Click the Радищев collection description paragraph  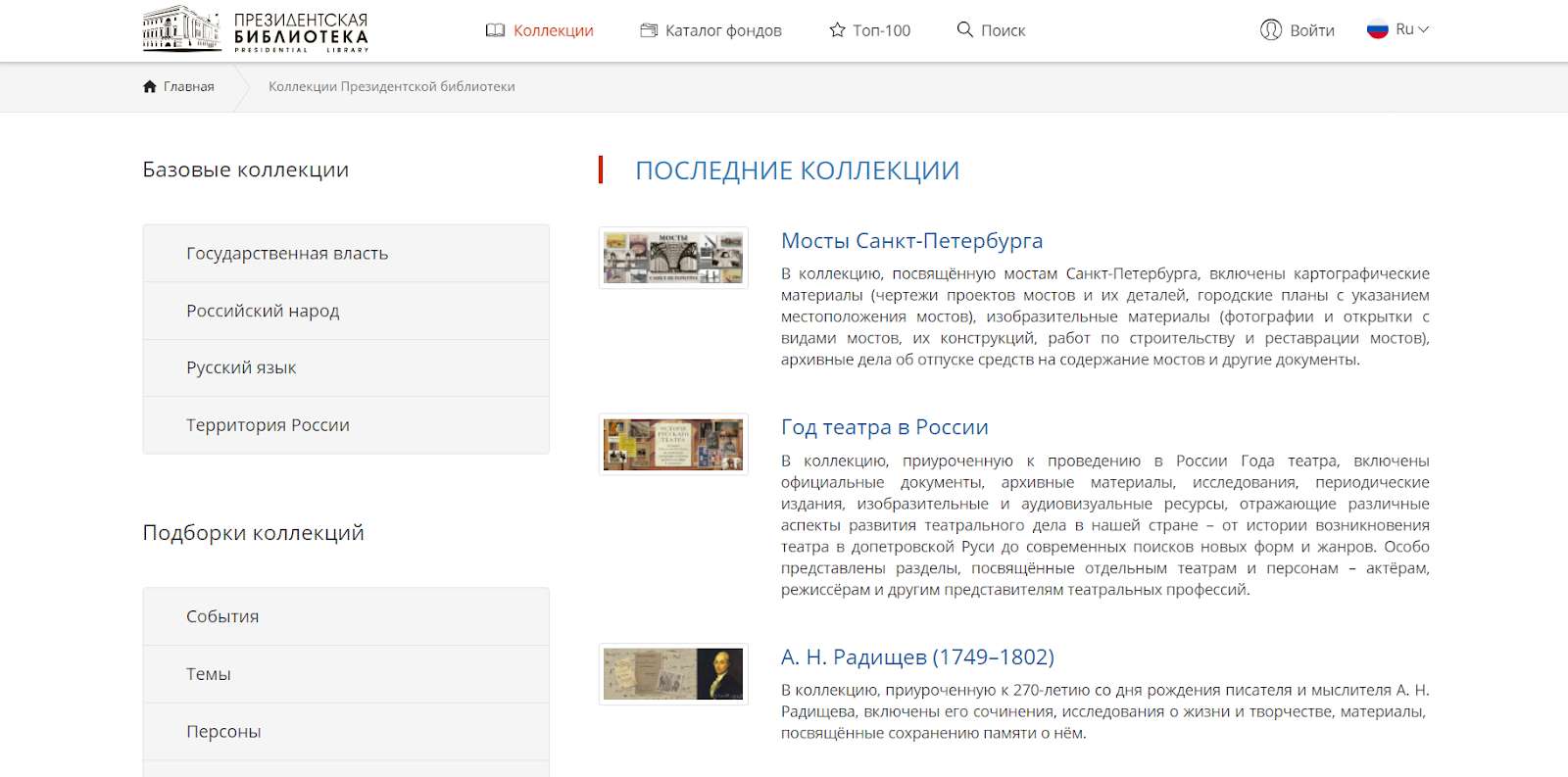click(x=1105, y=711)
